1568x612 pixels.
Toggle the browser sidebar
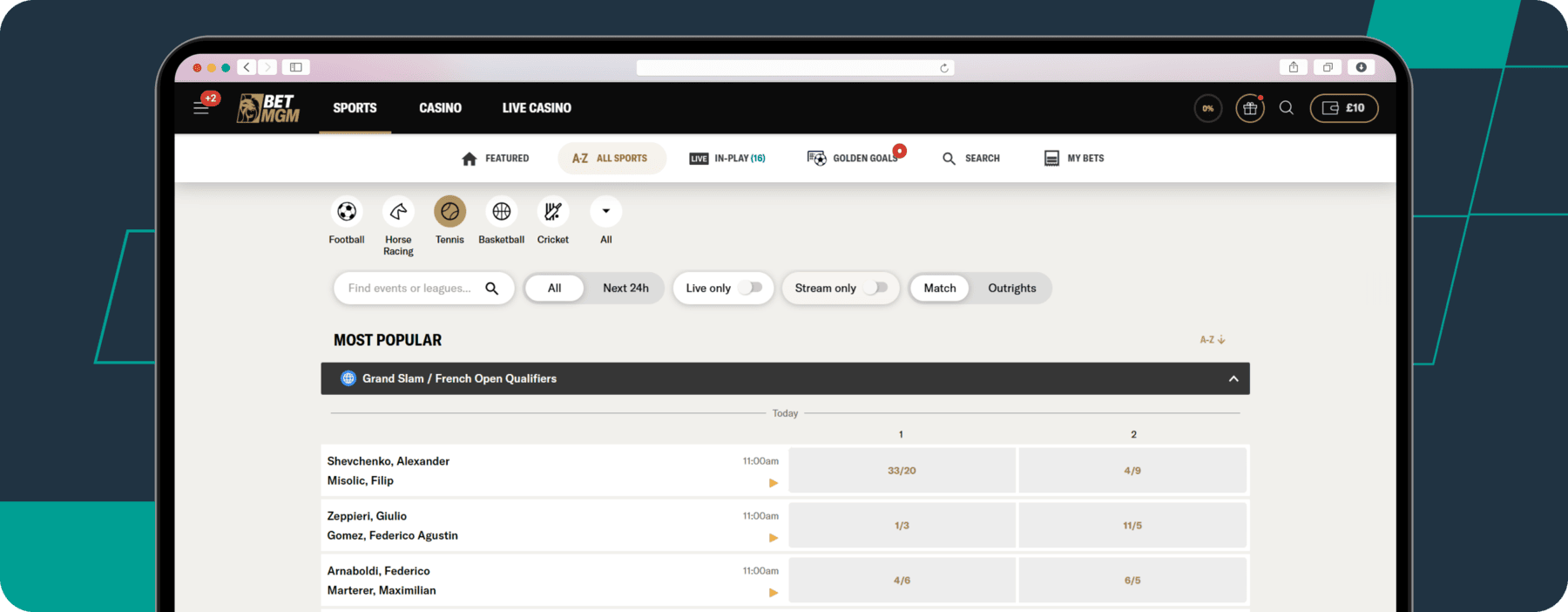296,67
